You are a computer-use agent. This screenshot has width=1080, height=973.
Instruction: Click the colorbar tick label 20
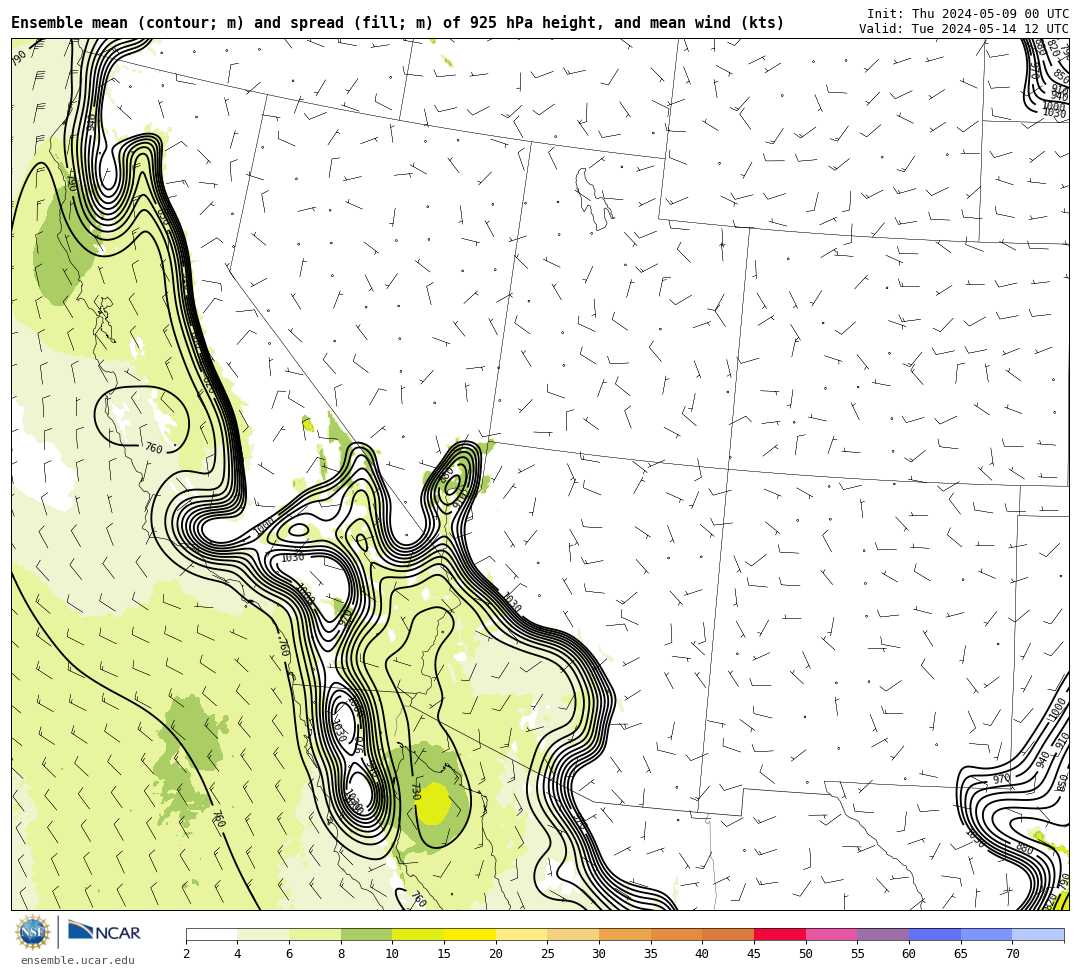[x=496, y=954]
